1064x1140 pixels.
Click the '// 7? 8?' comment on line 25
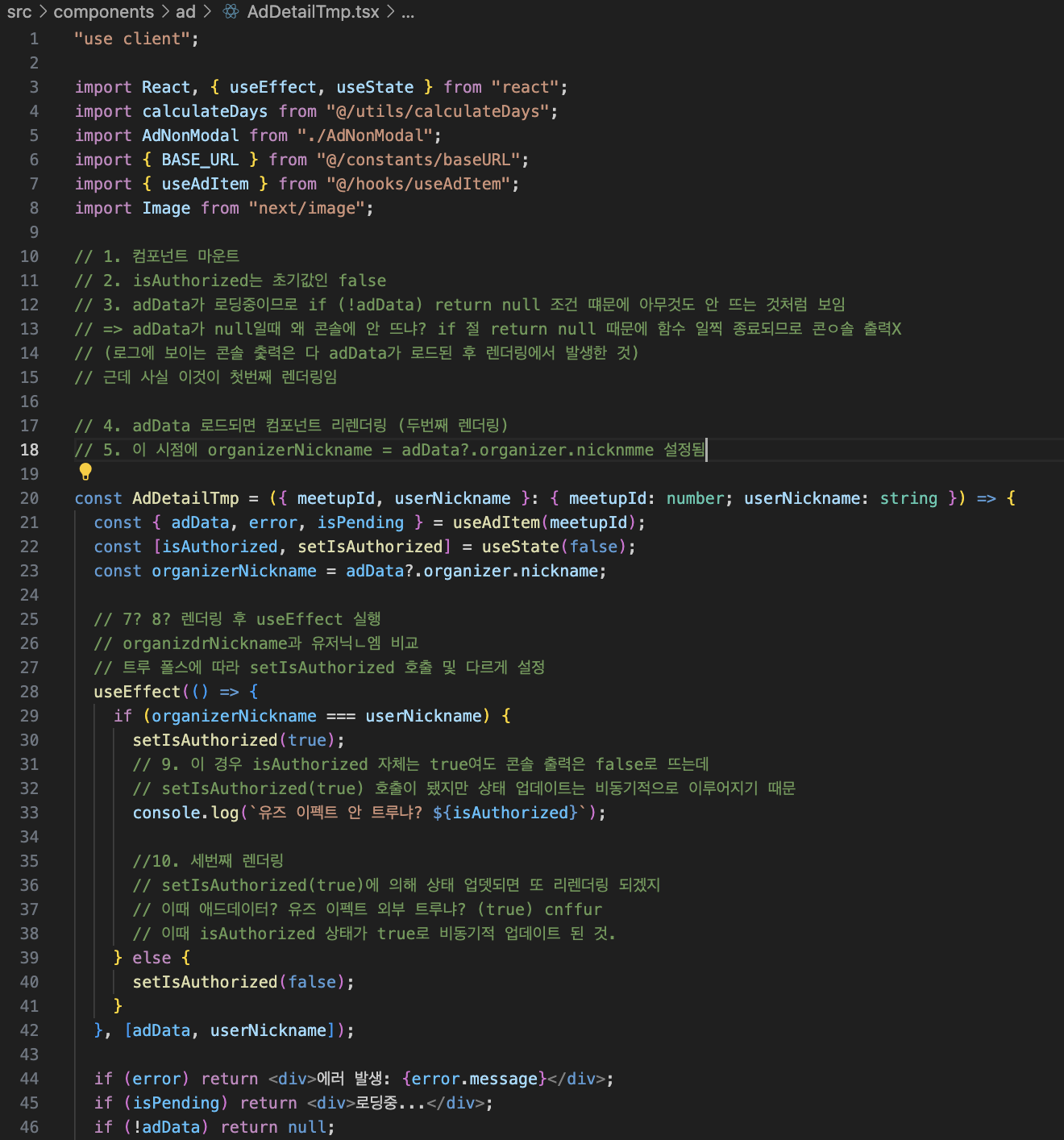237,619
